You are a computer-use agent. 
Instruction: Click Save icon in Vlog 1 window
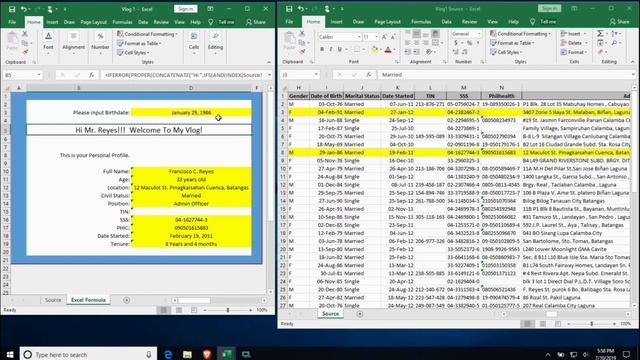(x=12, y=9)
